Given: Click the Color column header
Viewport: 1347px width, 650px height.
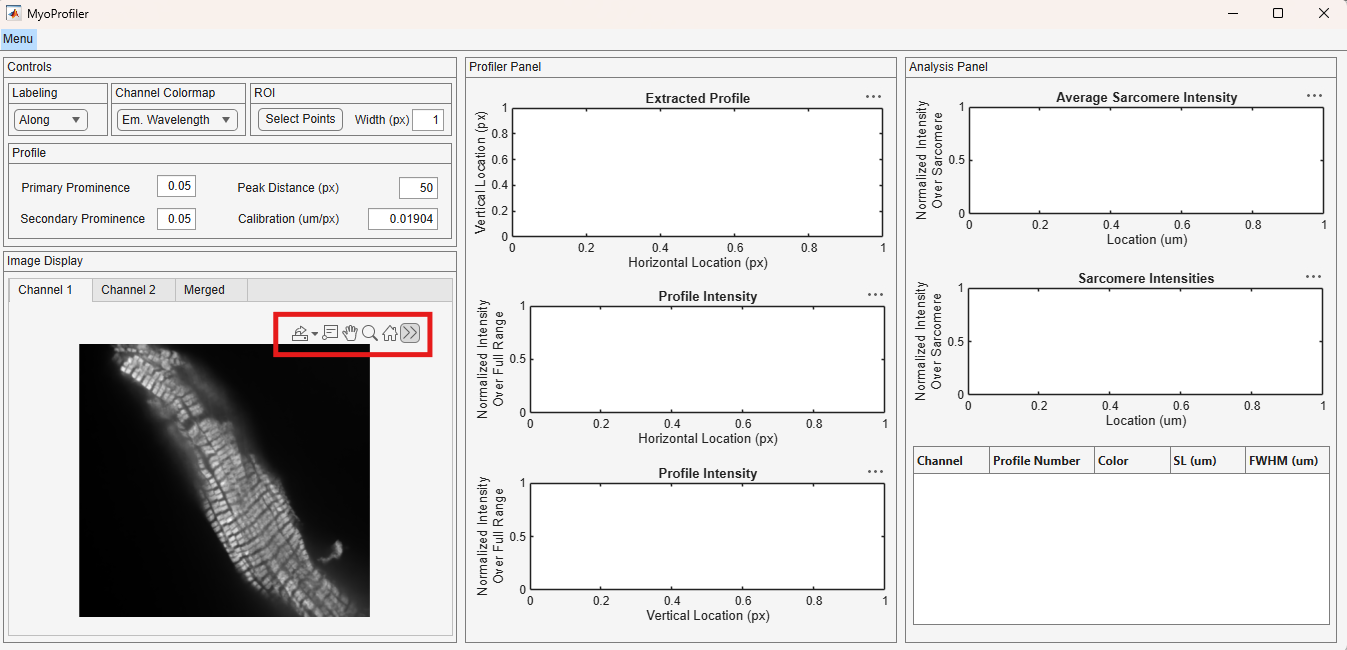Looking at the screenshot, I should click(1132, 460).
